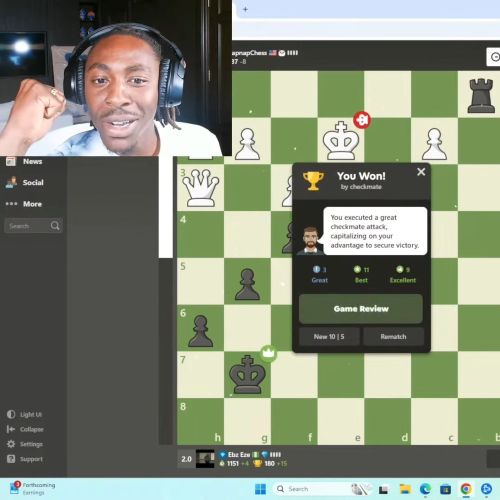500x500 pixels.
Task: Click the black king on g7
Action: click(247, 374)
